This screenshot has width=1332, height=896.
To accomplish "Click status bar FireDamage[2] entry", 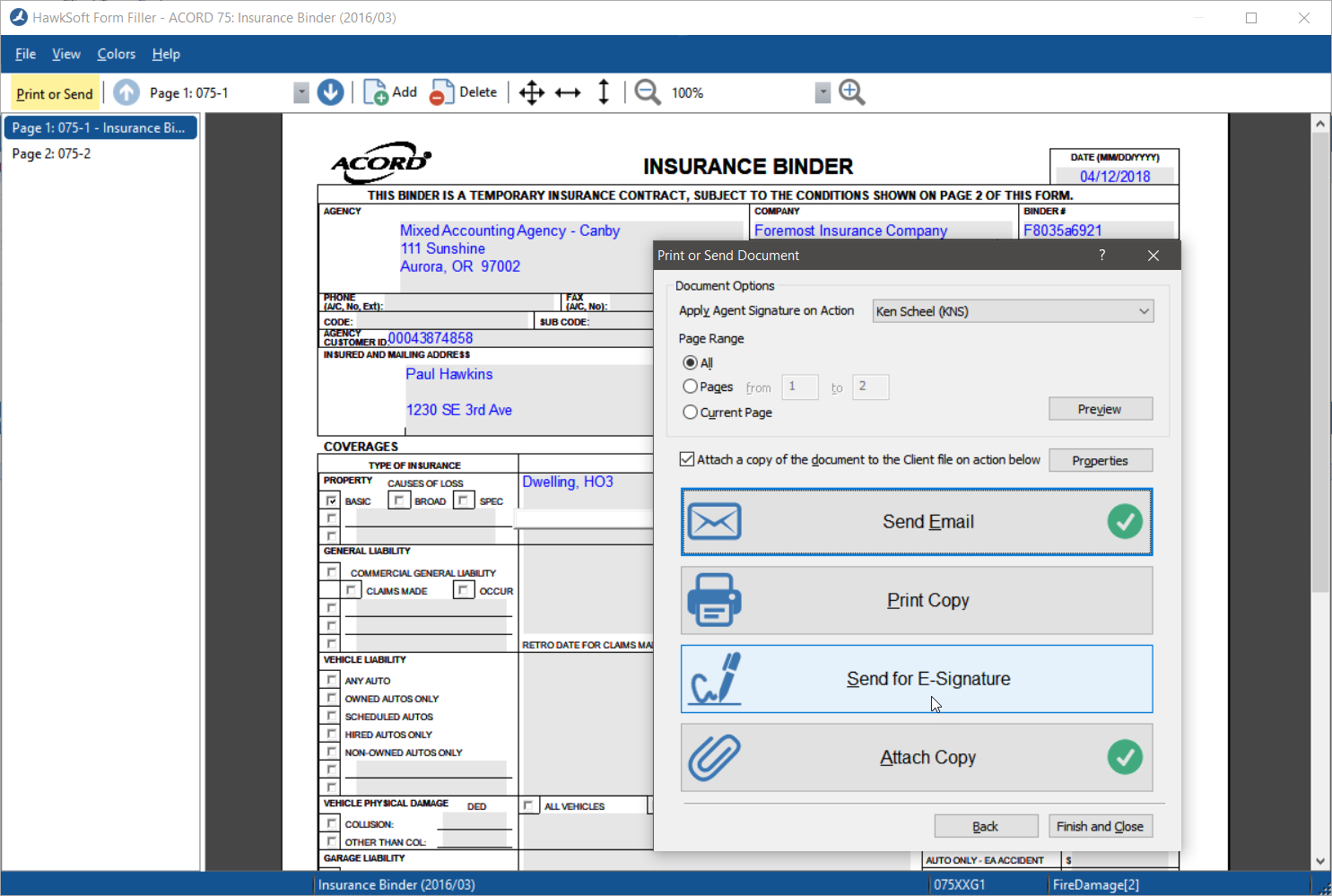I will click(x=1095, y=884).
